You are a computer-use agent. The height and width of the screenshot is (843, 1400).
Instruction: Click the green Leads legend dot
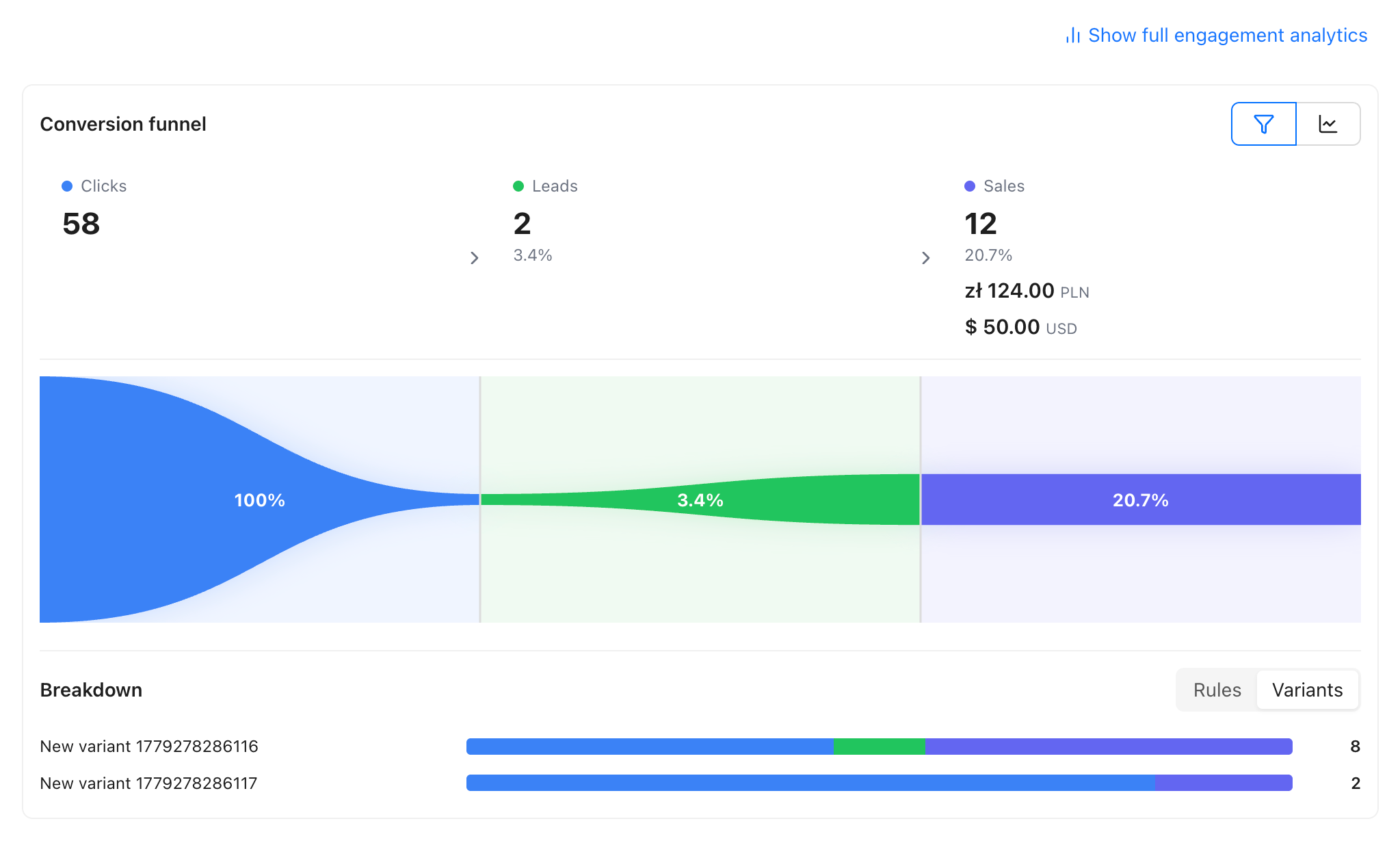pyautogui.click(x=518, y=186)
